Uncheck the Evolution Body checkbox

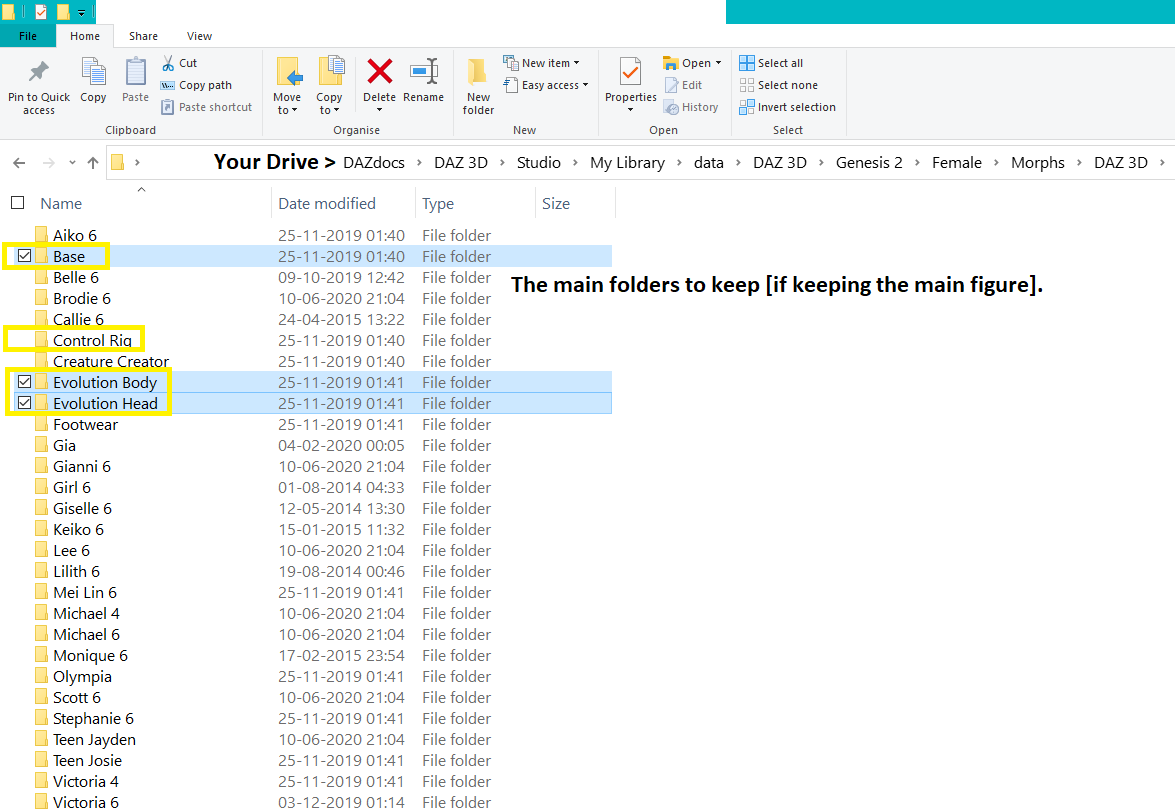(25, 382)
